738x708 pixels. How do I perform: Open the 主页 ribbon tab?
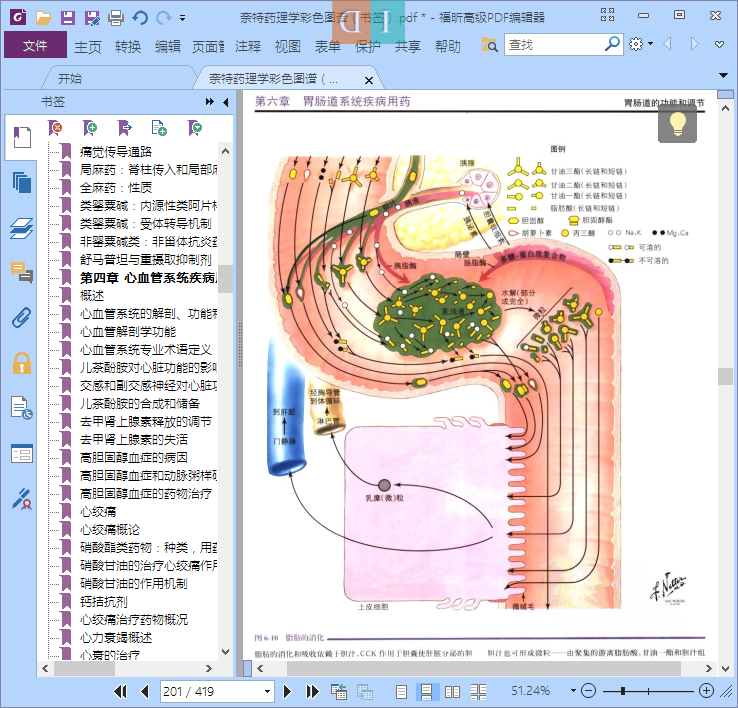[88, 47]
